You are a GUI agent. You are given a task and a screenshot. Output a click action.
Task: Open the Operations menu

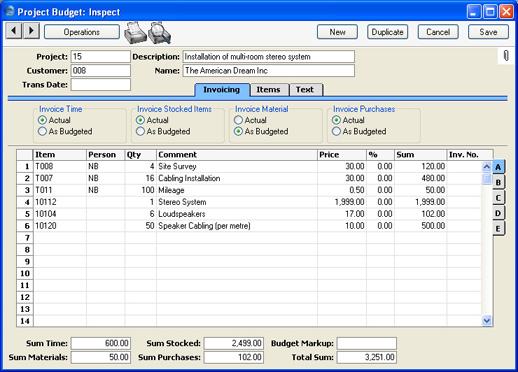point(82,32)
